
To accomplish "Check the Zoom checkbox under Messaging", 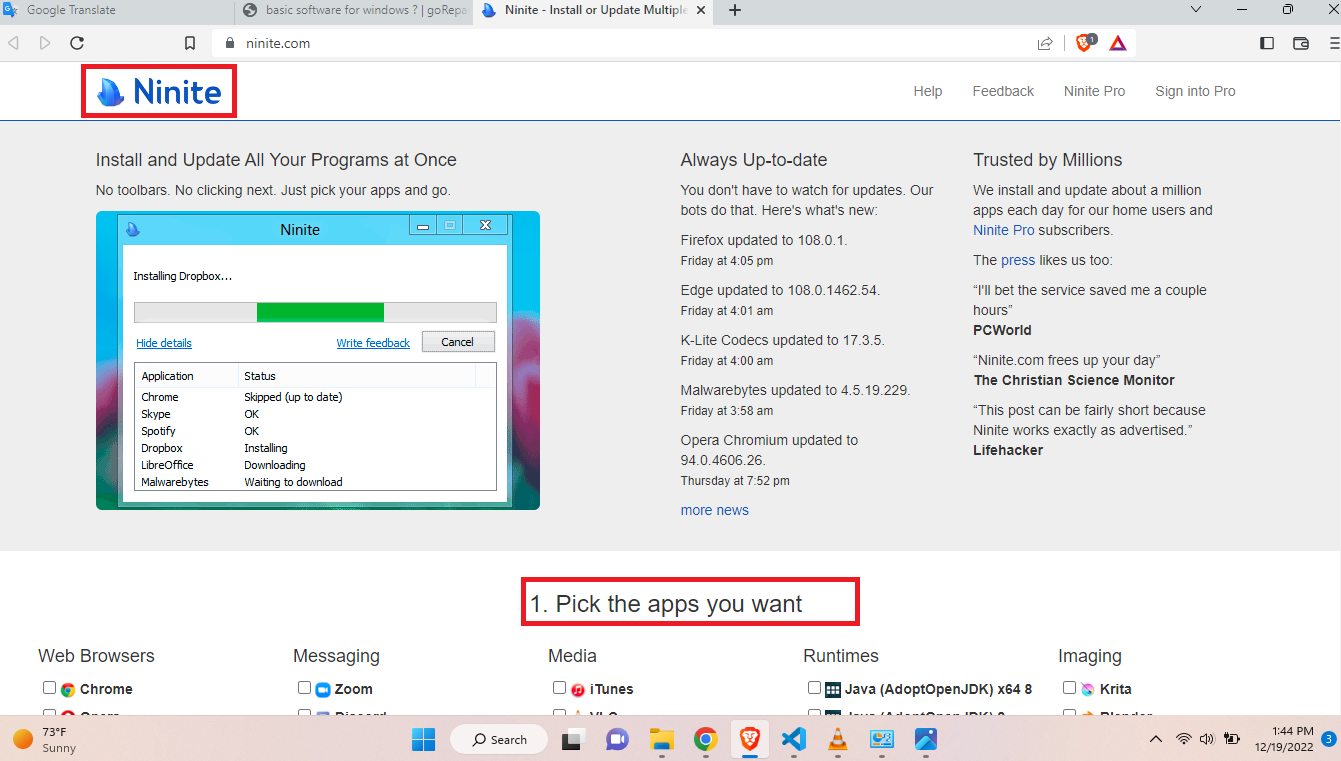I will pyautogui.click(x=304, y=688).
